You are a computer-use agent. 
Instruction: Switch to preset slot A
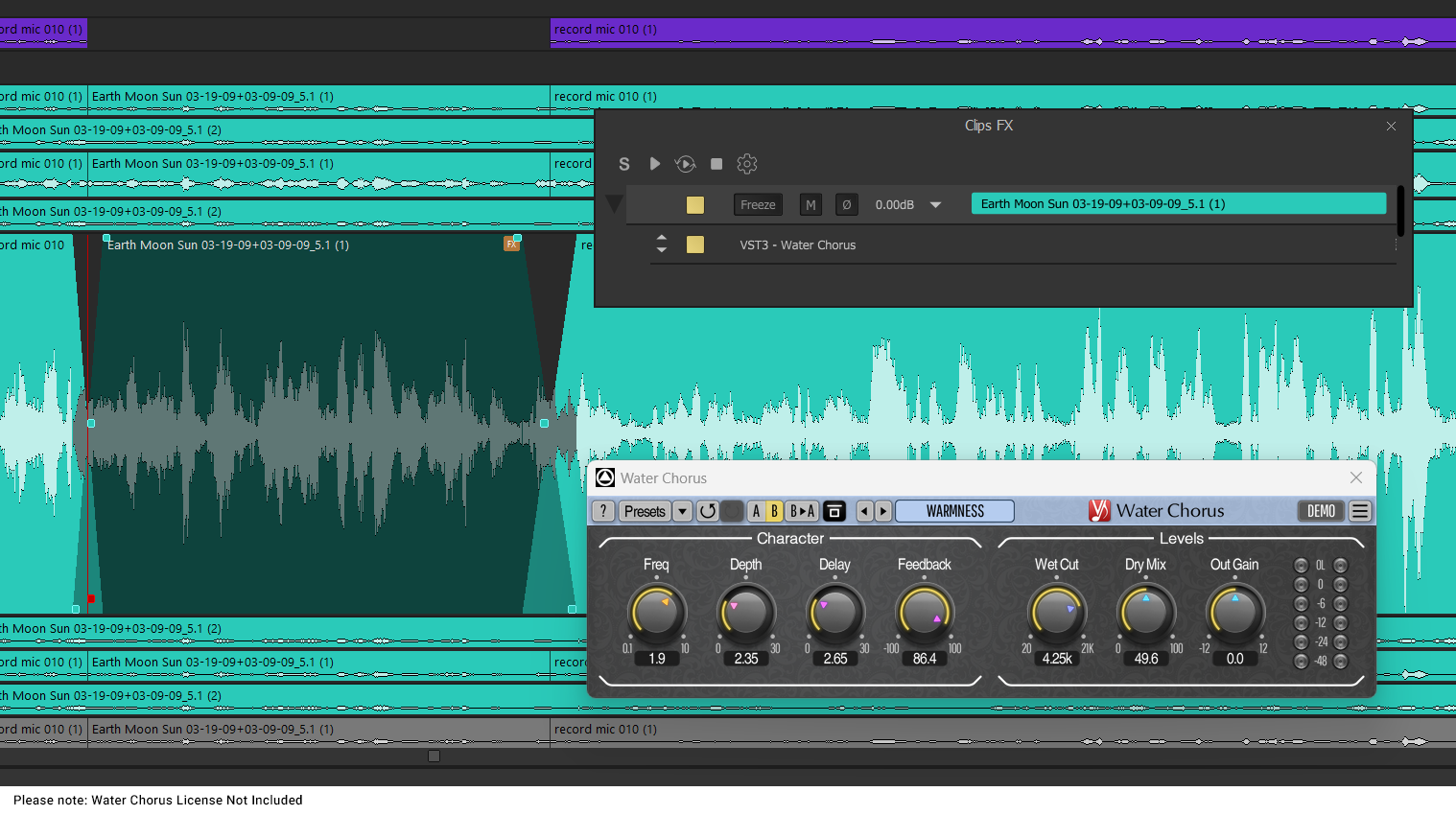coord(755,511)
